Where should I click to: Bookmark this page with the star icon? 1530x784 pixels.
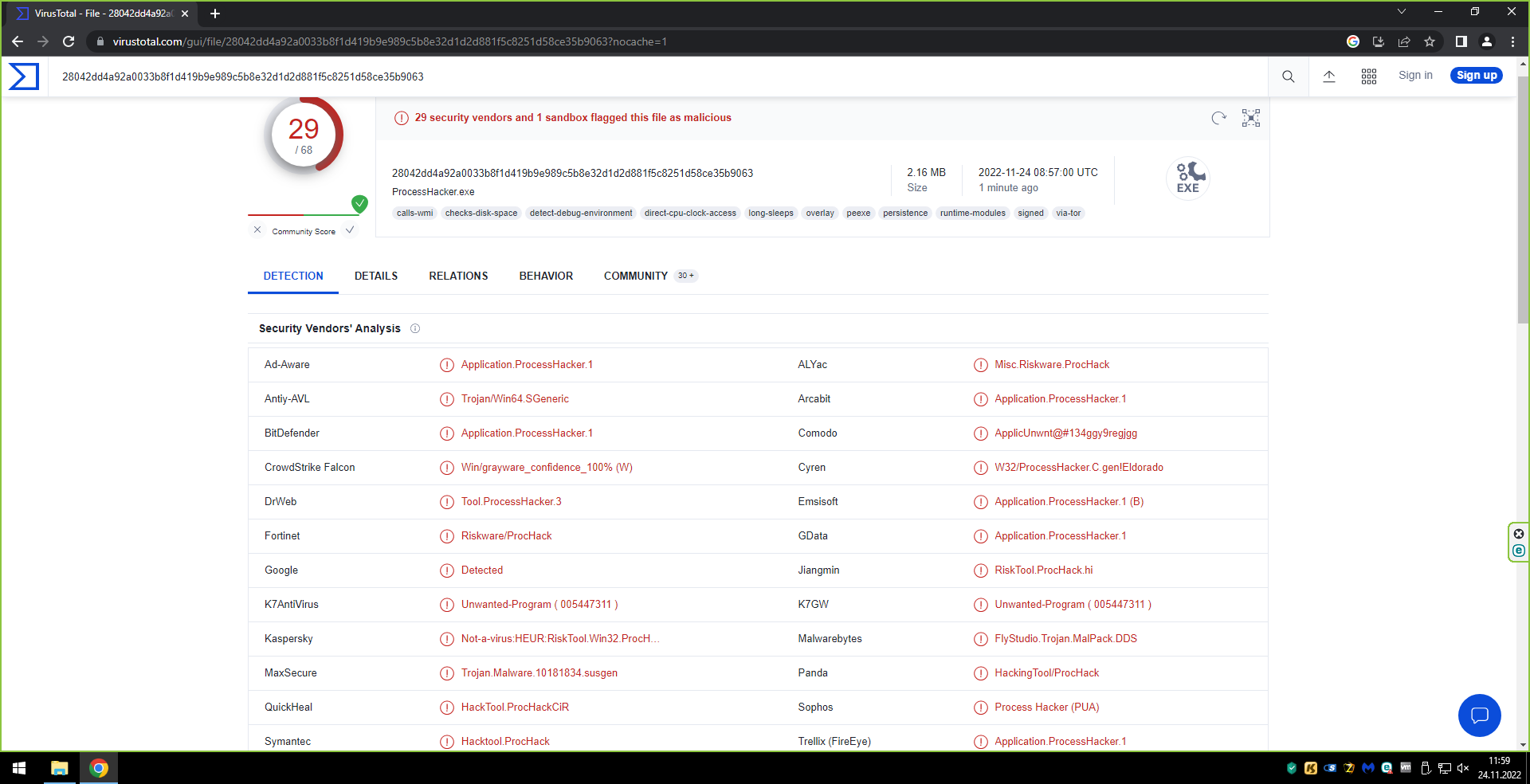point(1430,41)
